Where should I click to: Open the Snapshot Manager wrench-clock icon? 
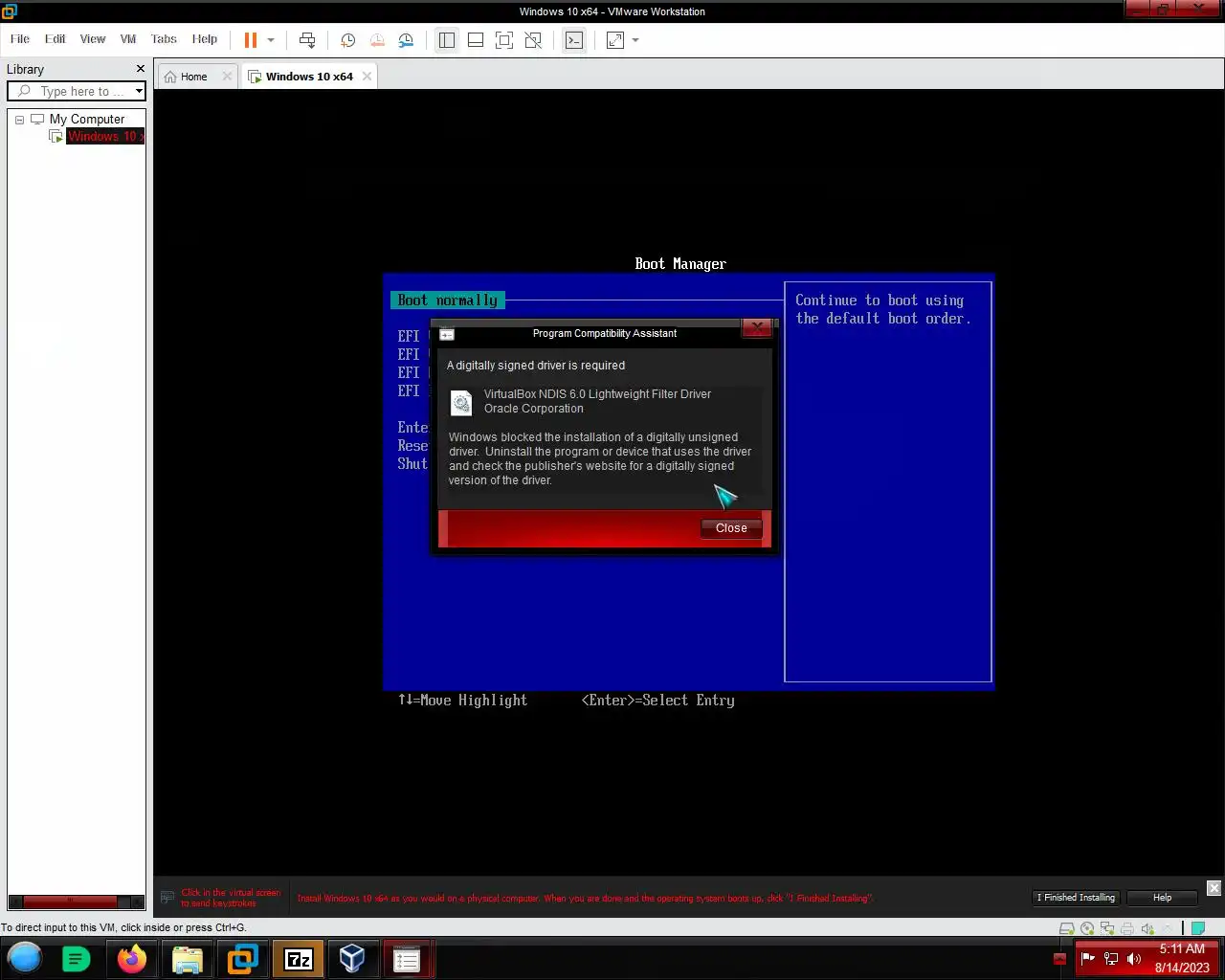click(x=406, y=40)
